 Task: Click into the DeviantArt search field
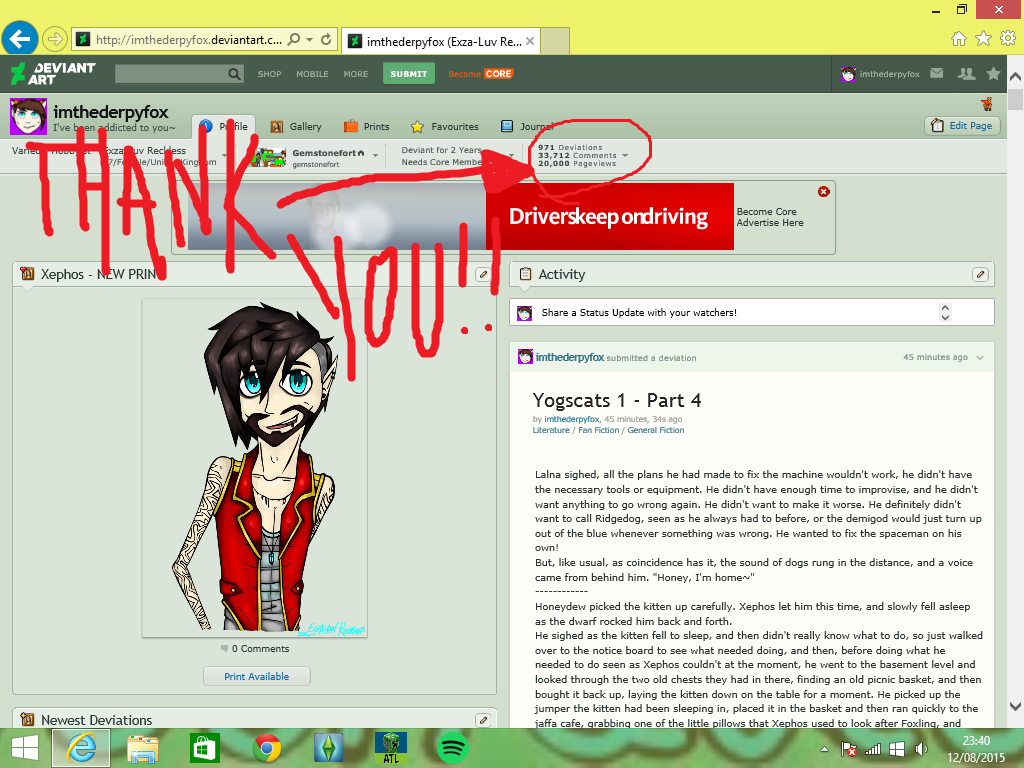pos(171,74)
